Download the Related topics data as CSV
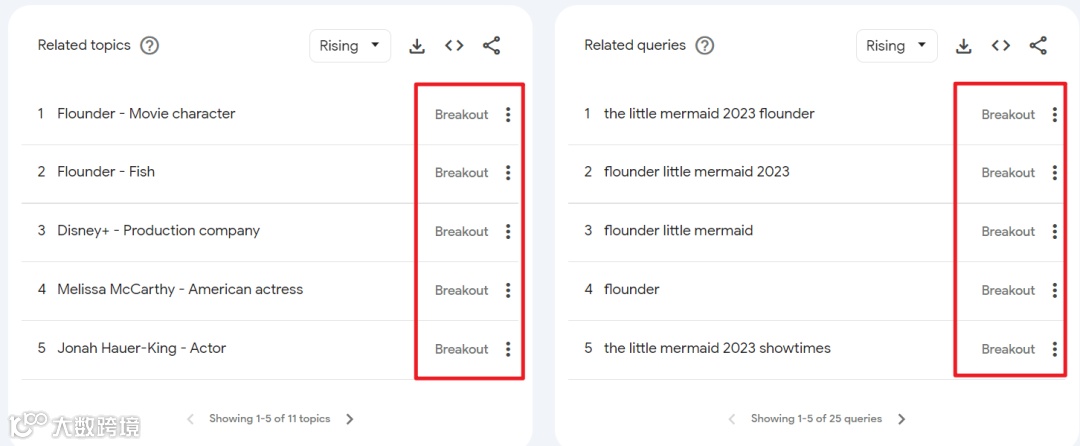Image resolution: width=1080 pixels, height=446 pixels. point(417,46)
